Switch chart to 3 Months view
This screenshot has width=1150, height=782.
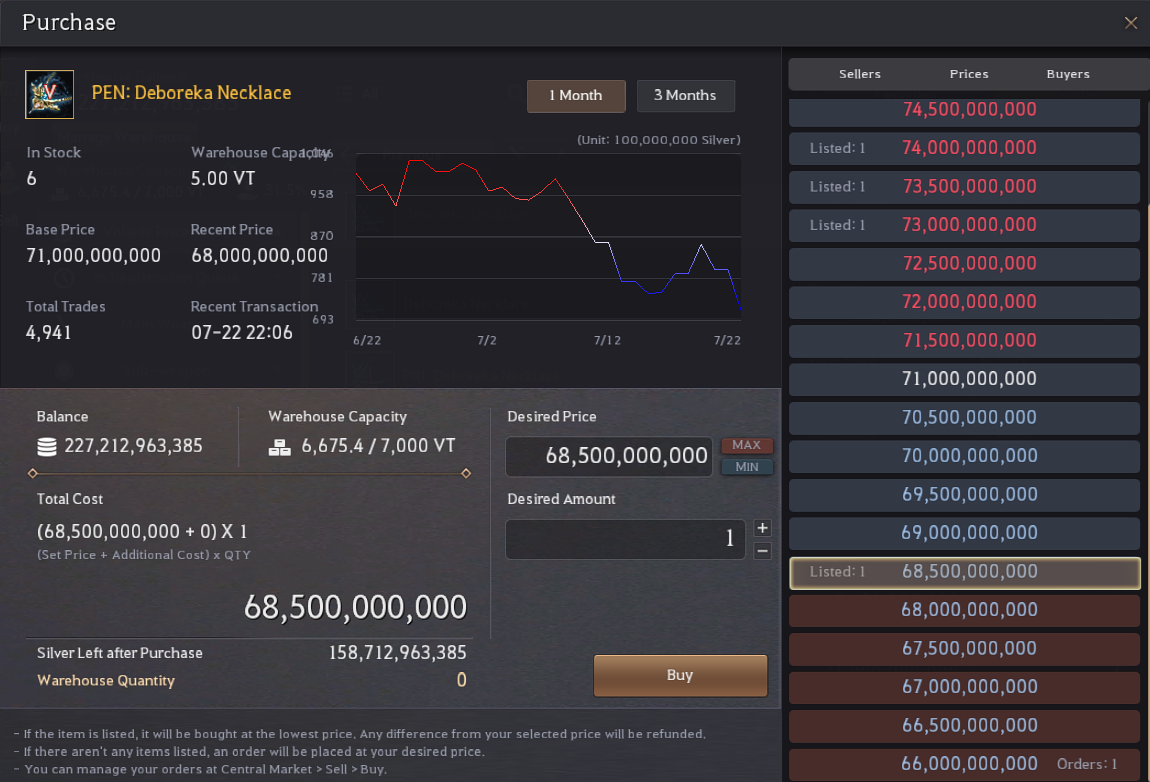[x=686, y=96]
